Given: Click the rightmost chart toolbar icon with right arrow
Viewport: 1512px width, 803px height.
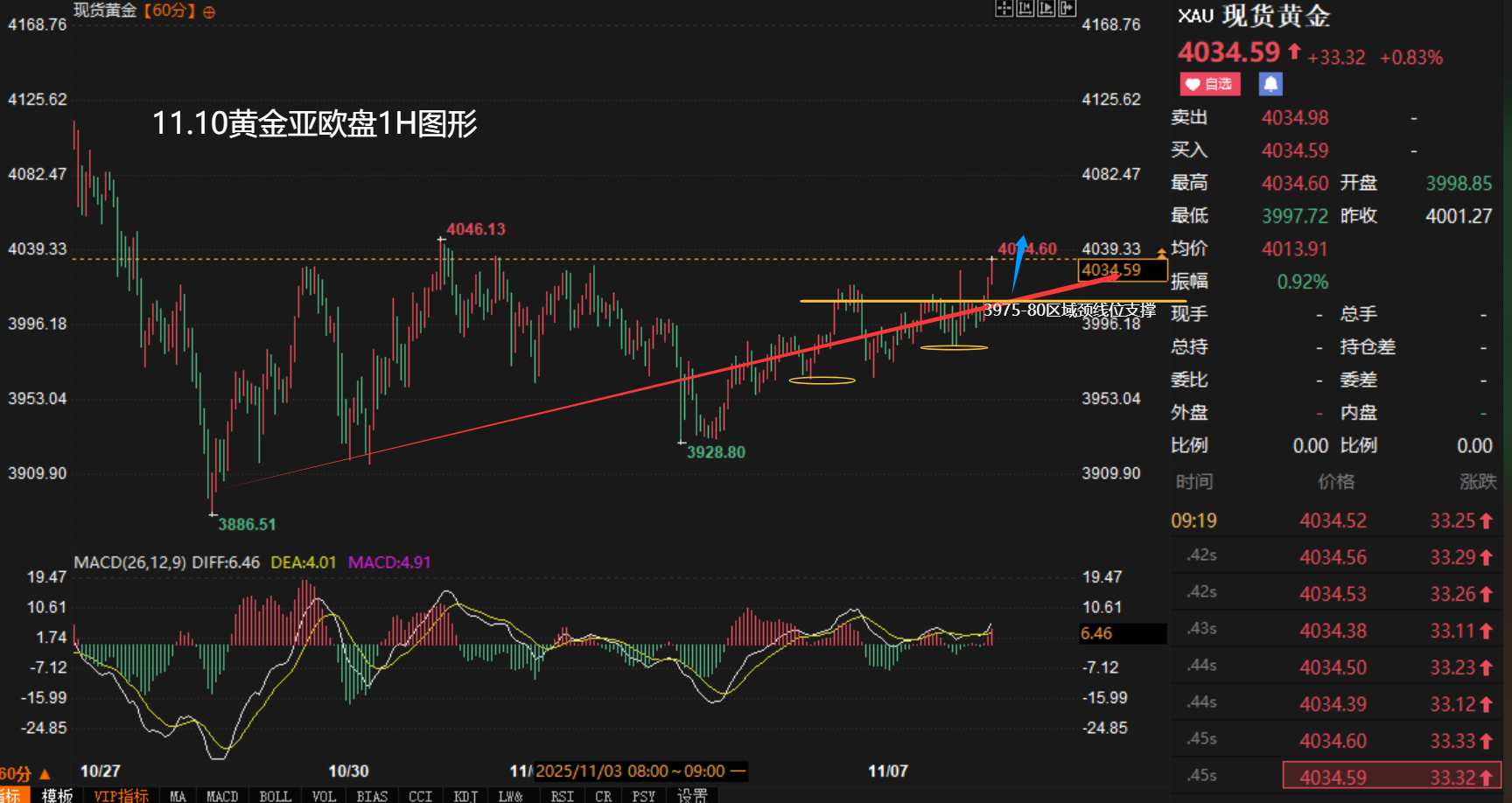Looking at the screenshot, I should tap(1067, 9).
